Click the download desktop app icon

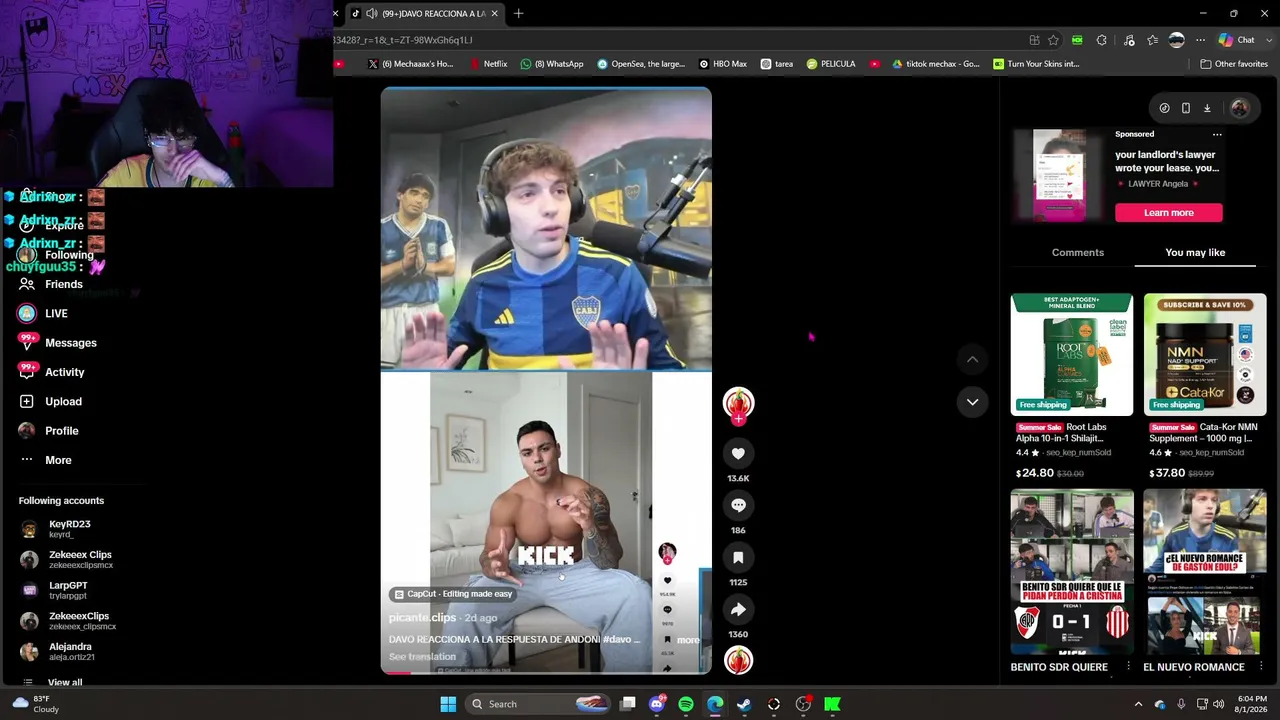coord(1207,108)
